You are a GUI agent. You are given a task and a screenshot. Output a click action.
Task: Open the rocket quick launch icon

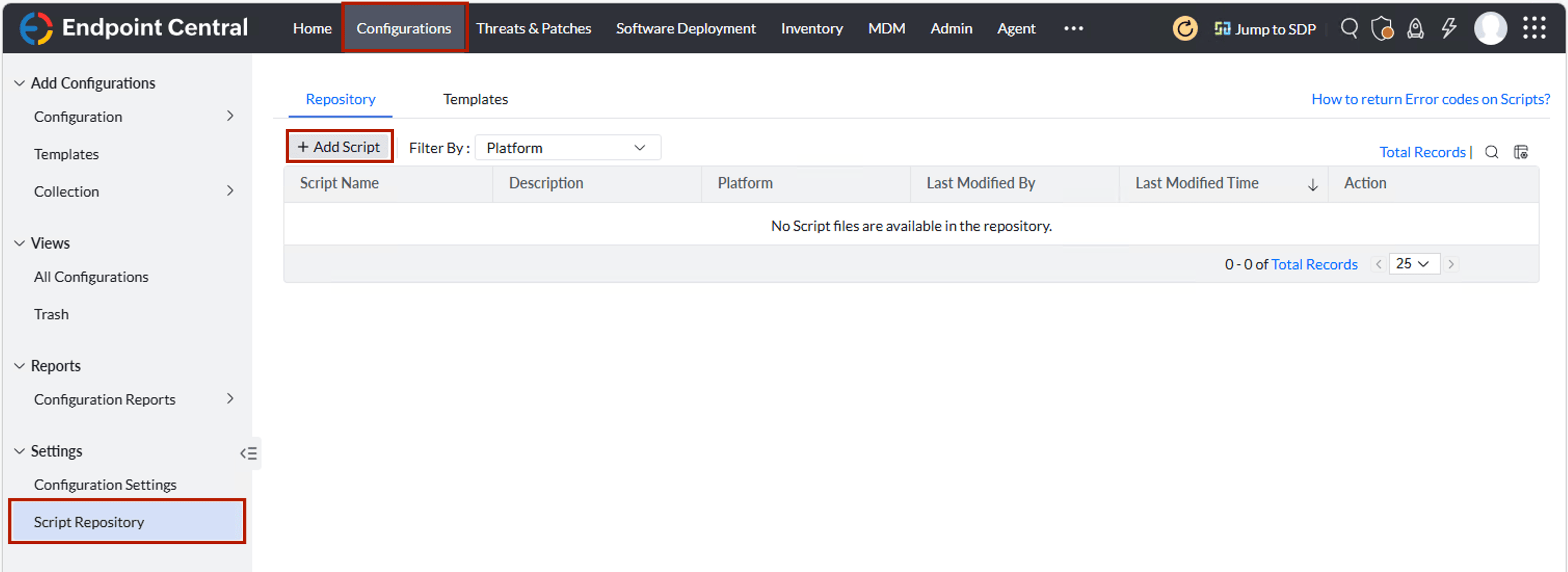1415,28
